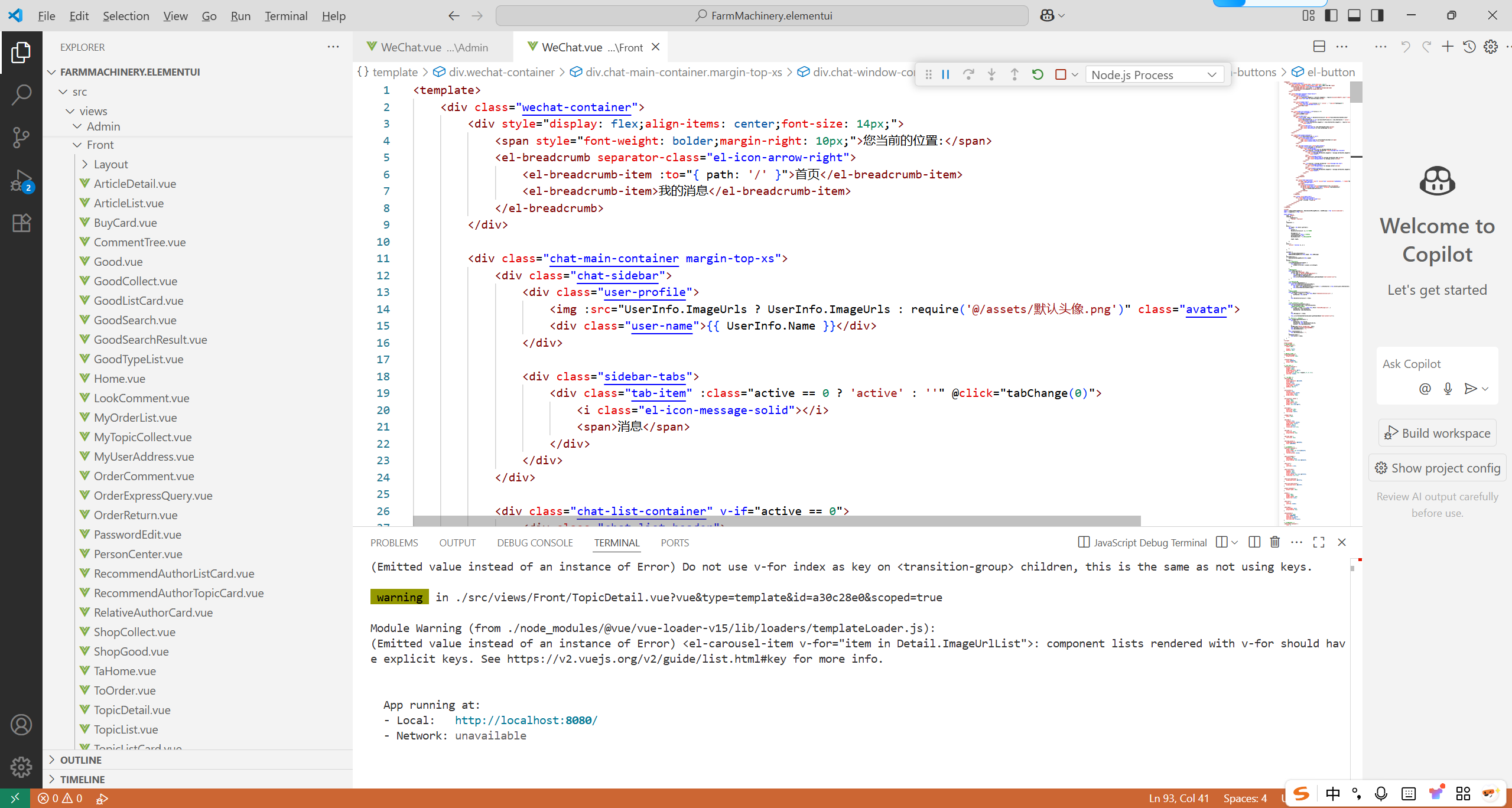
Task: Click Build workspace button
Action: coord(1437,433)
